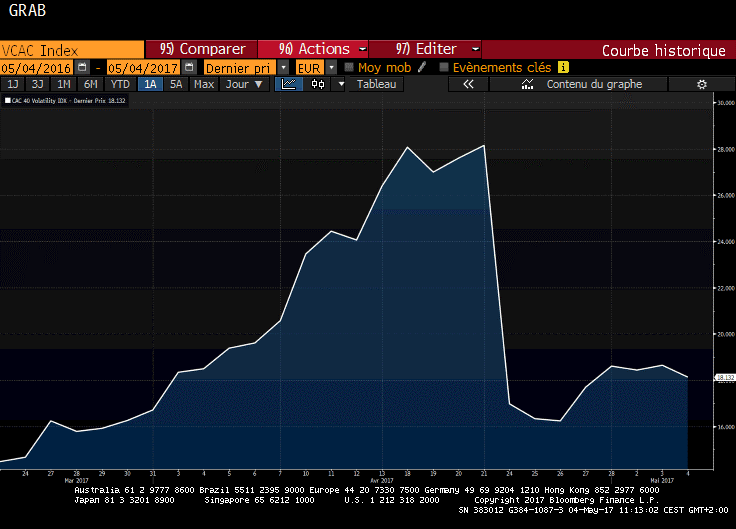The width and height of the screenshot is (736, 529).
Task: Open the 95) Comparer menu
Action: pos(202,49)
